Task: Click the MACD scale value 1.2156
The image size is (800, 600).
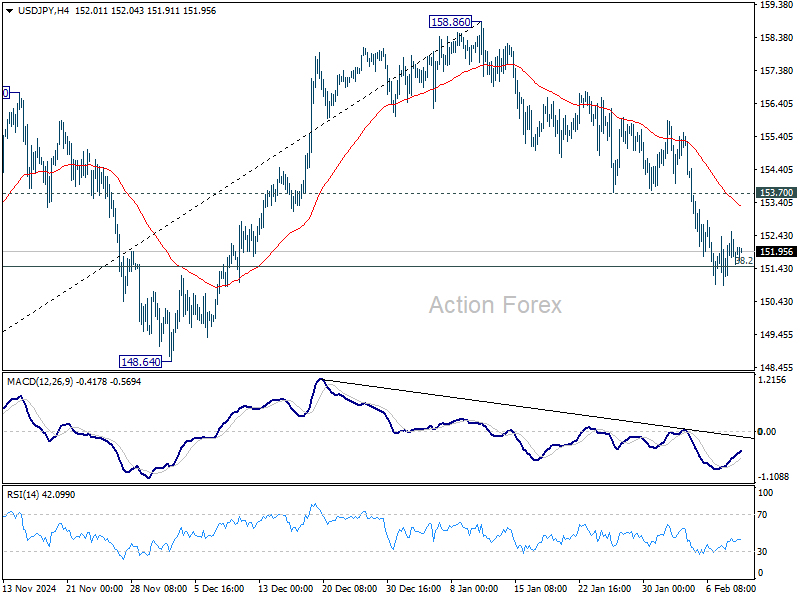Action: click(774, 380)
